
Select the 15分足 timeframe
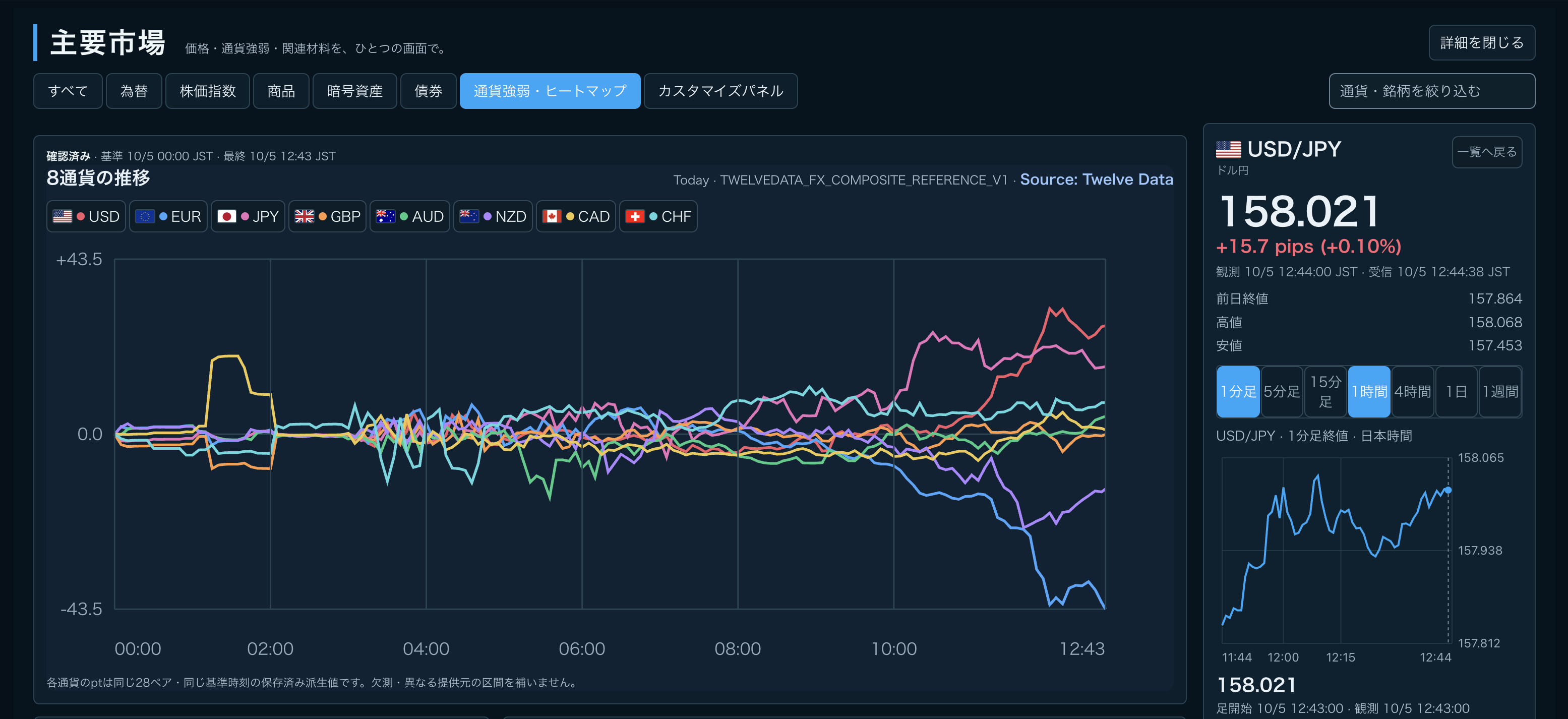coord(1325,391)
